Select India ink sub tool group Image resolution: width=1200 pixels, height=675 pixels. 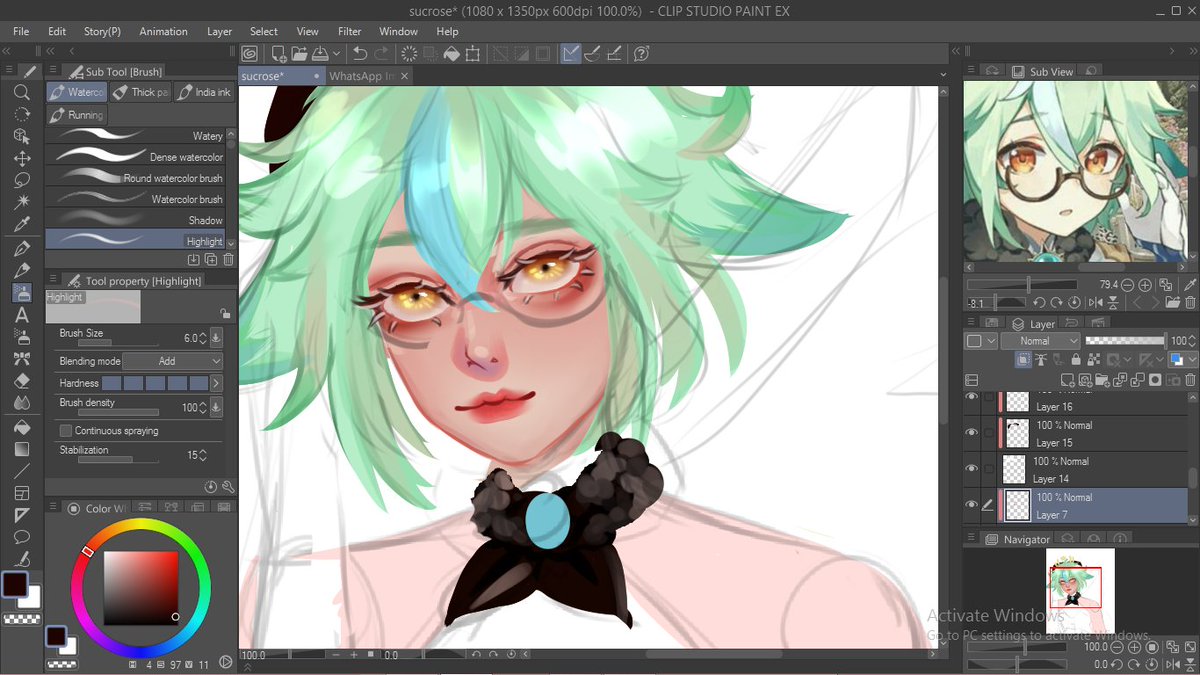203,92
